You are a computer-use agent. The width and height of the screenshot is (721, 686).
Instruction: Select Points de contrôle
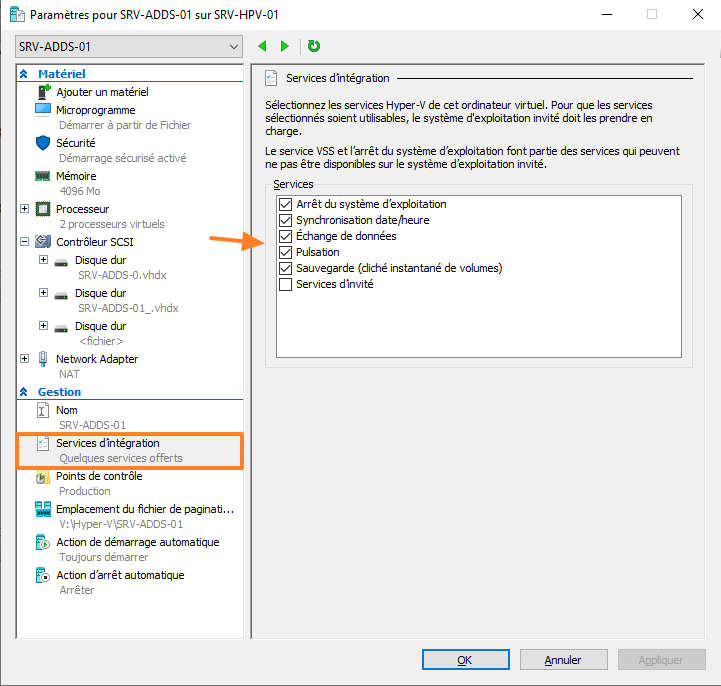(x=99, y=476)
